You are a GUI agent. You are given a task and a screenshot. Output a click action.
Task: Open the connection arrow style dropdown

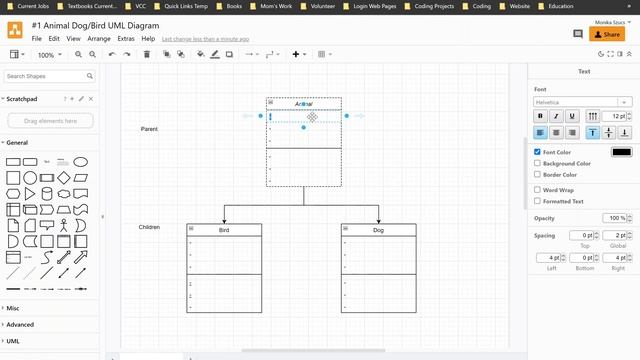point(252,54)
